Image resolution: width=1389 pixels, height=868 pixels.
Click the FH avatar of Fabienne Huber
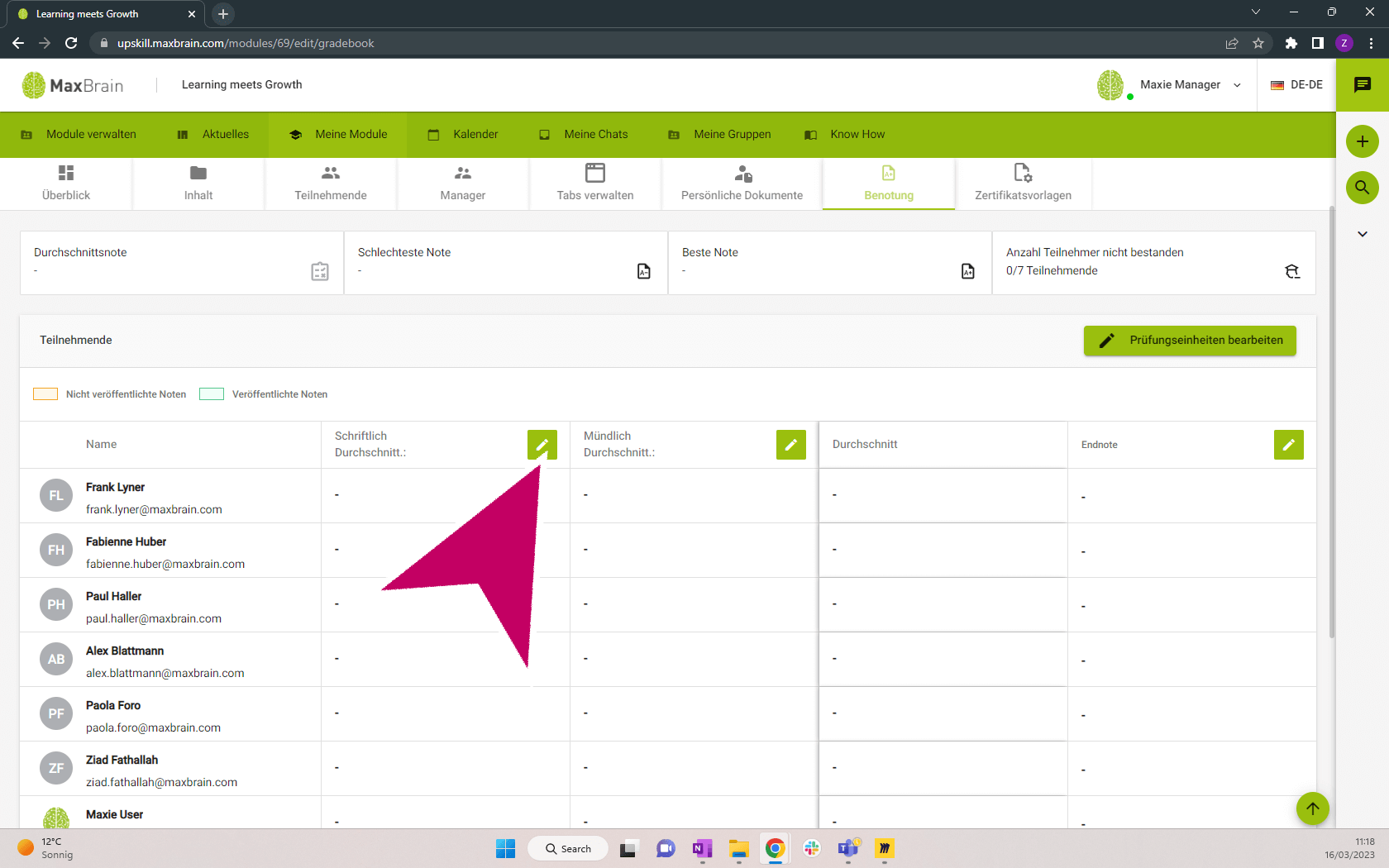point(56,551)
